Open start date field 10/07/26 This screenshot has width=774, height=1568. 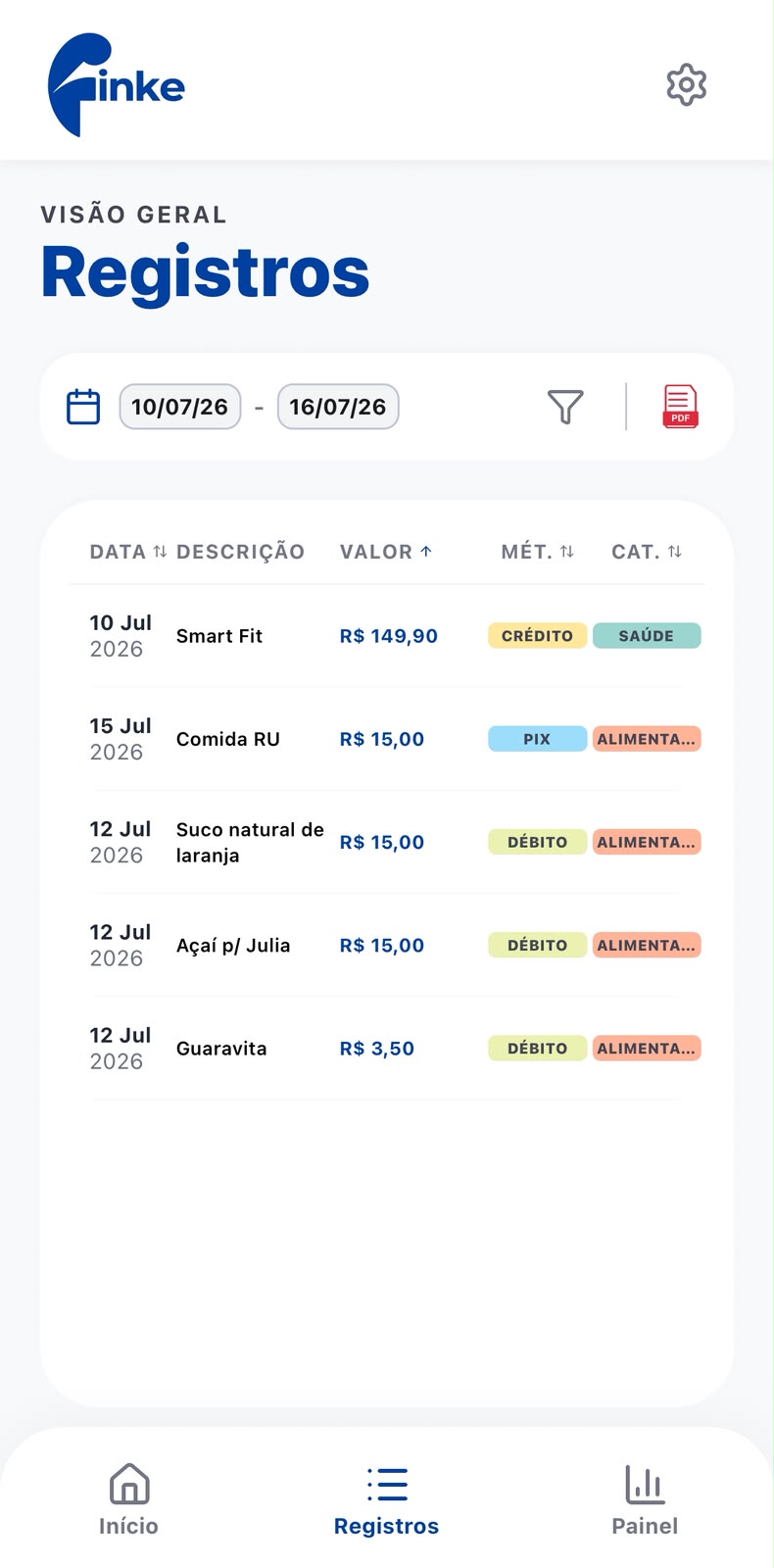tap(180, 407)
